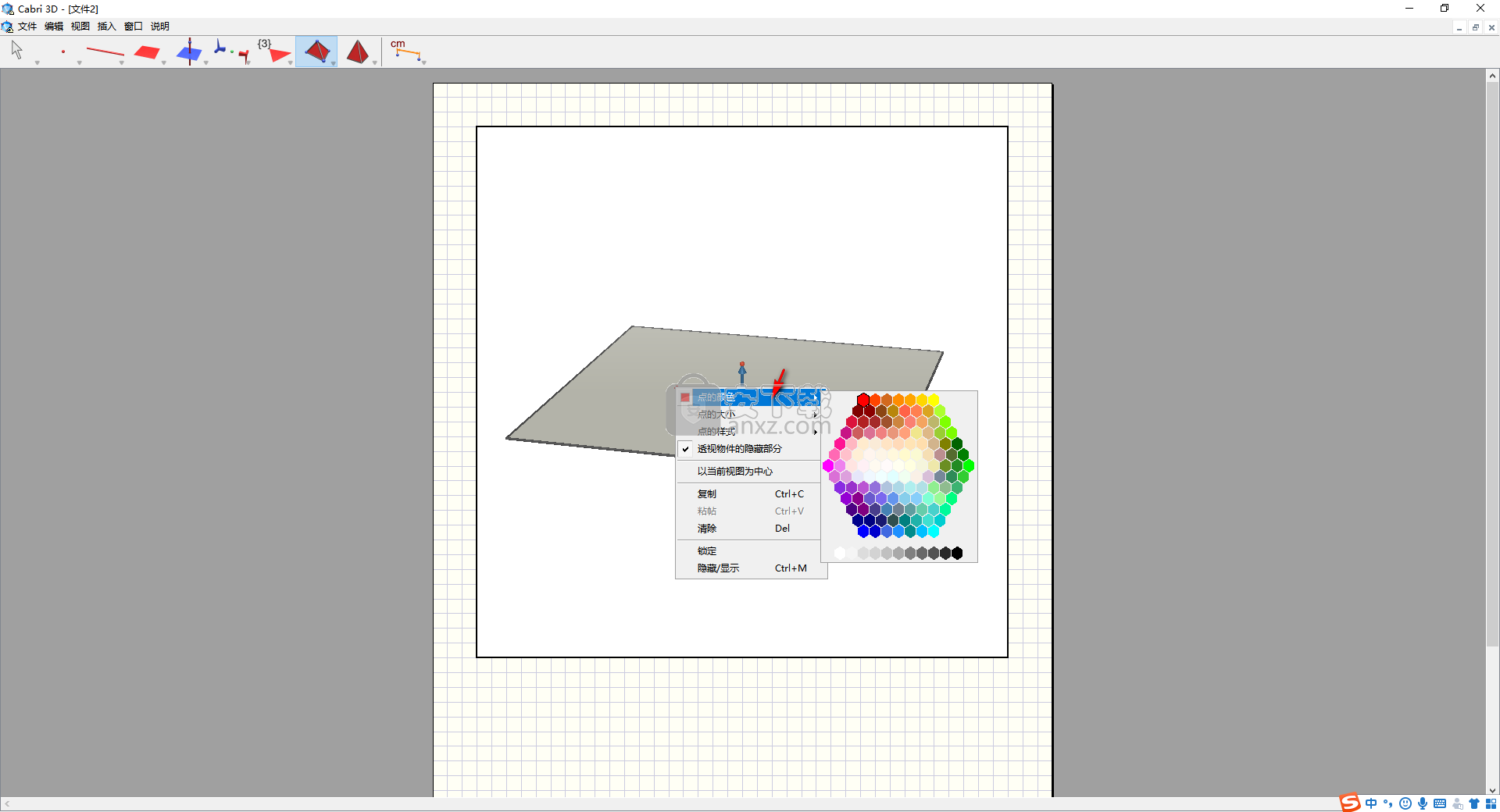Expand the measurement tool dropdown arrow
The image size is (1500, 812).
pyautogui.click(x=423, y=62)
